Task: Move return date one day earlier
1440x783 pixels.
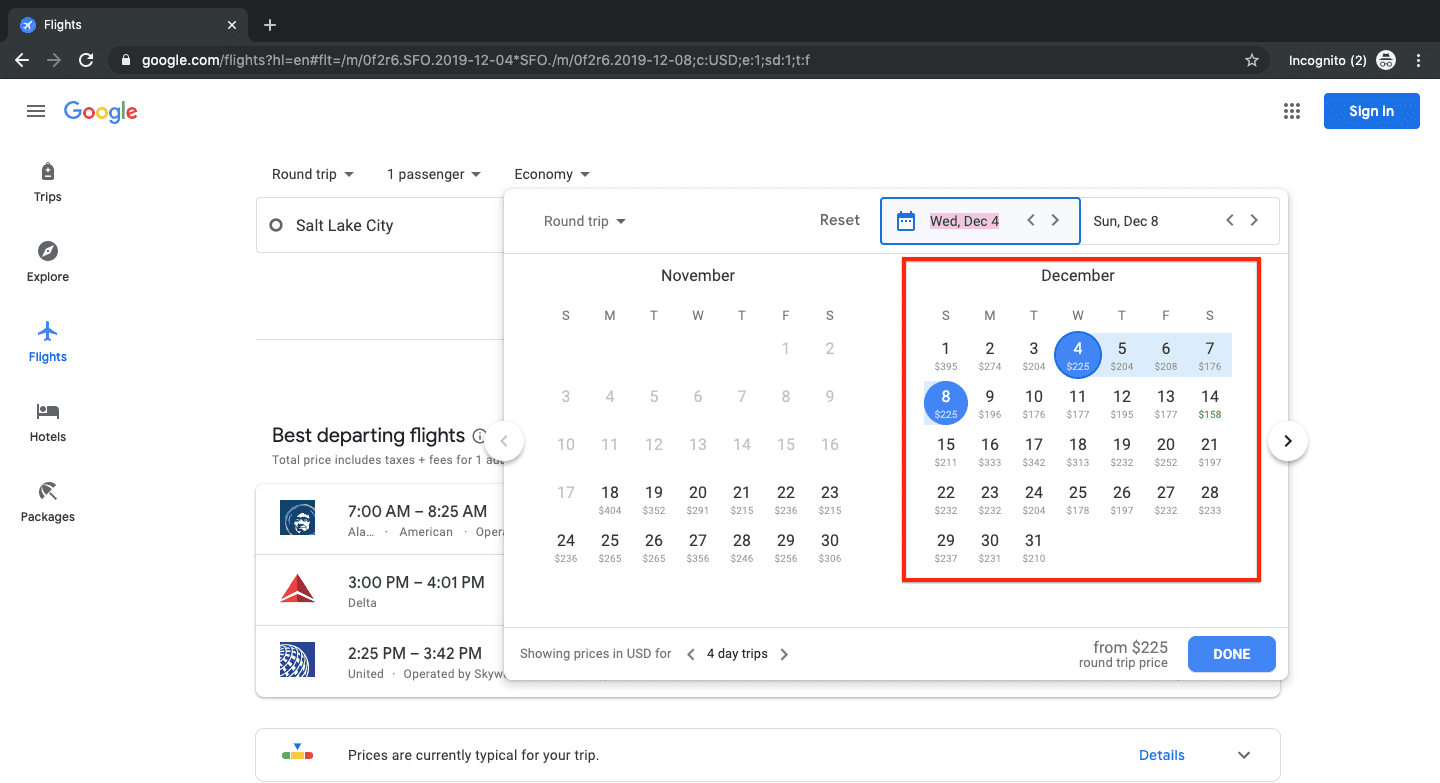Action: tap(1230, 221)
